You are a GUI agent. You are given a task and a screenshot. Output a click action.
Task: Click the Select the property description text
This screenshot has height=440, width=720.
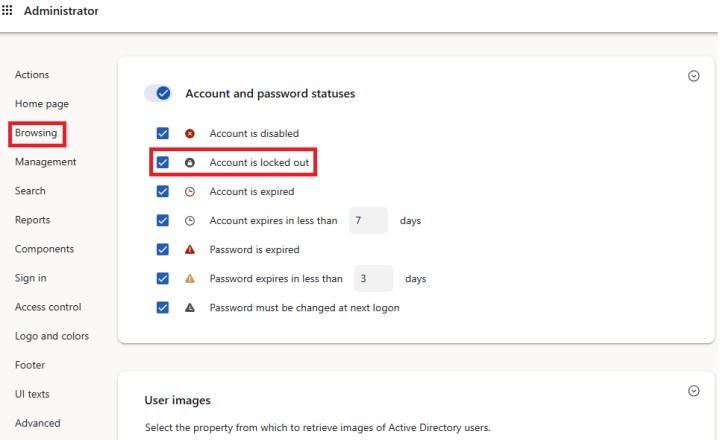(x=318, y=428)
